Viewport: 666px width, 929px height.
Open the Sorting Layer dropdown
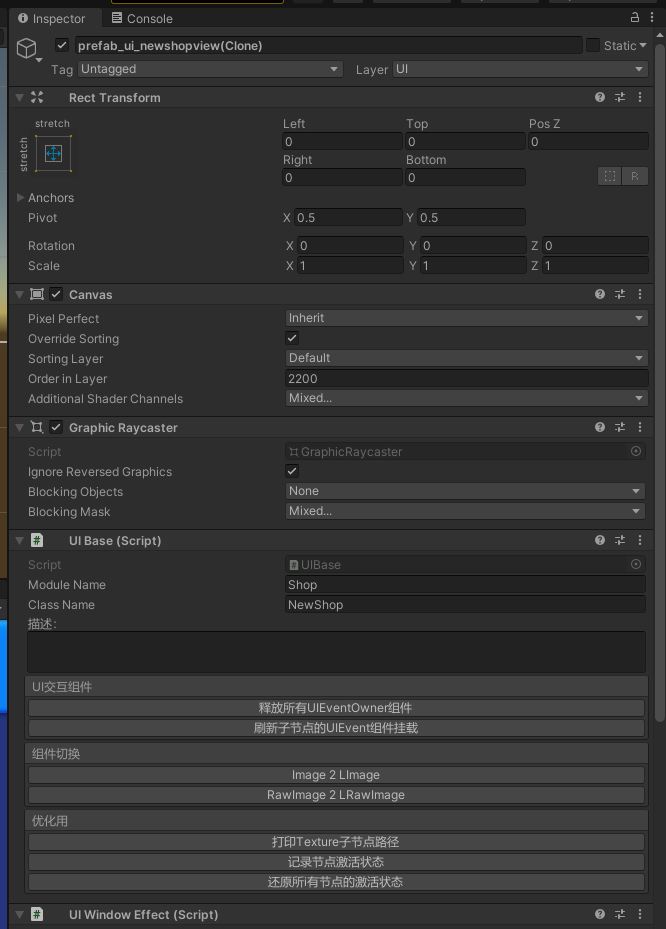click(x=466, y=358)
